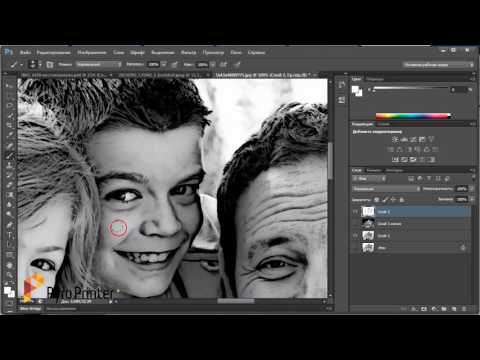Screen dimensions: 480x360
Task: Open the Изображение menu
Action: [92, 52]
